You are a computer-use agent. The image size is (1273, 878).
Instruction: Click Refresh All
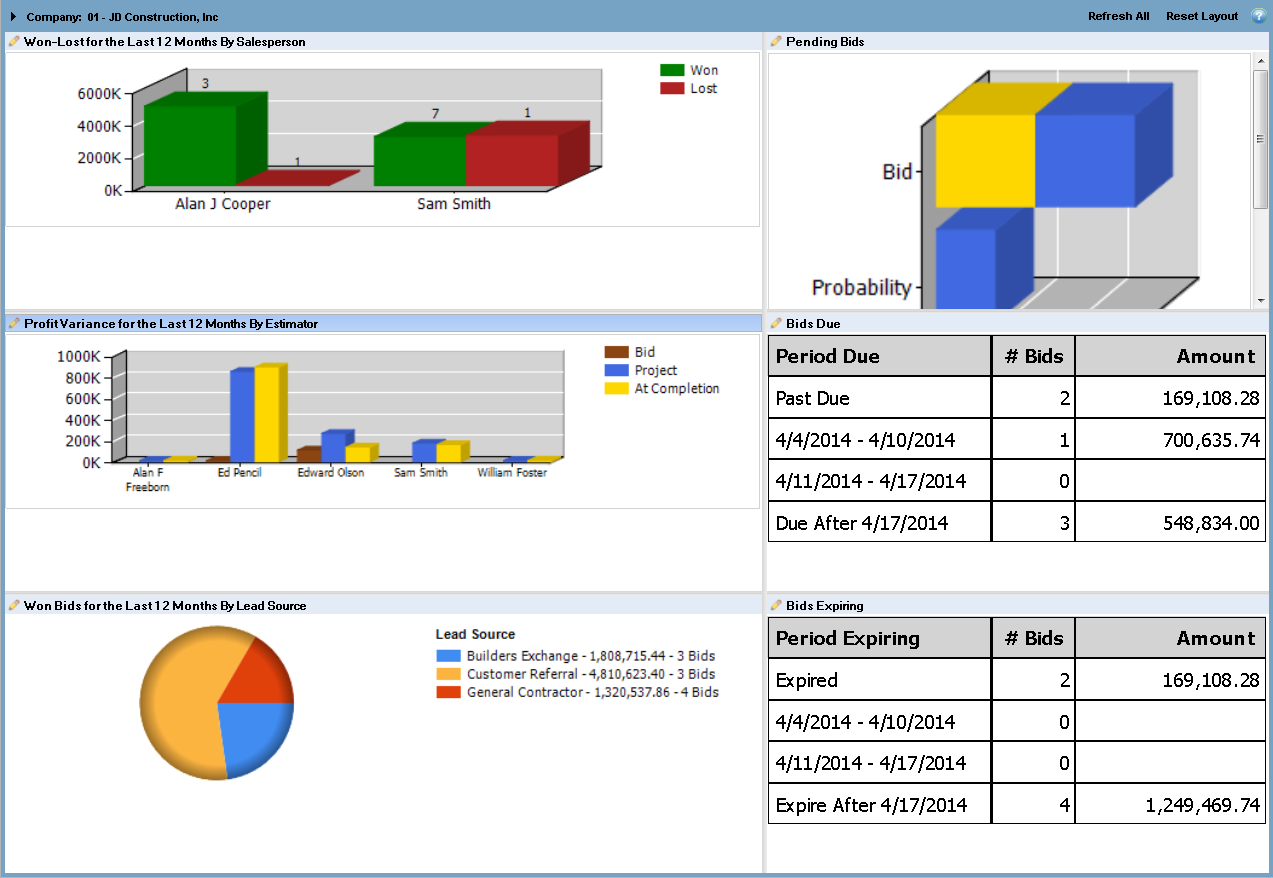1118,16
